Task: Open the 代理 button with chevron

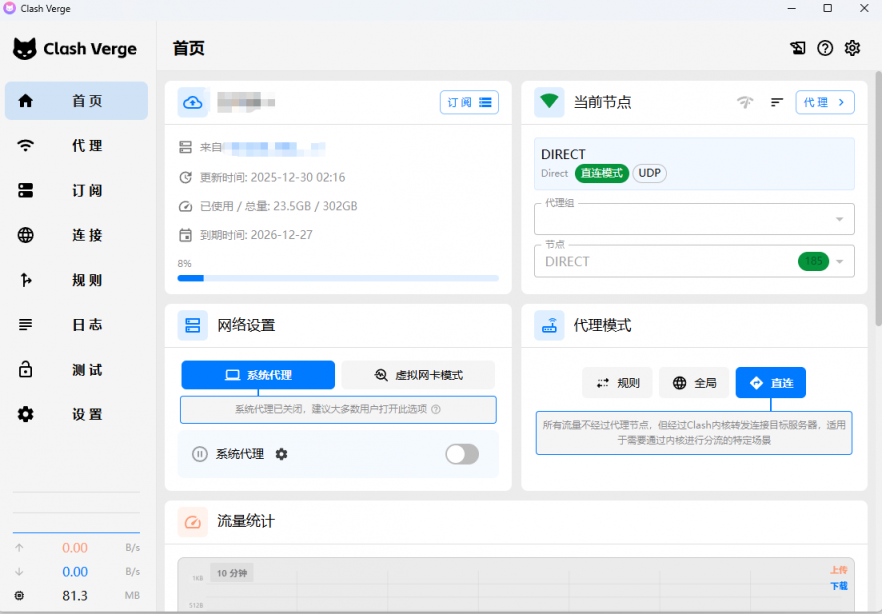Action: click(x=825, y=102)
